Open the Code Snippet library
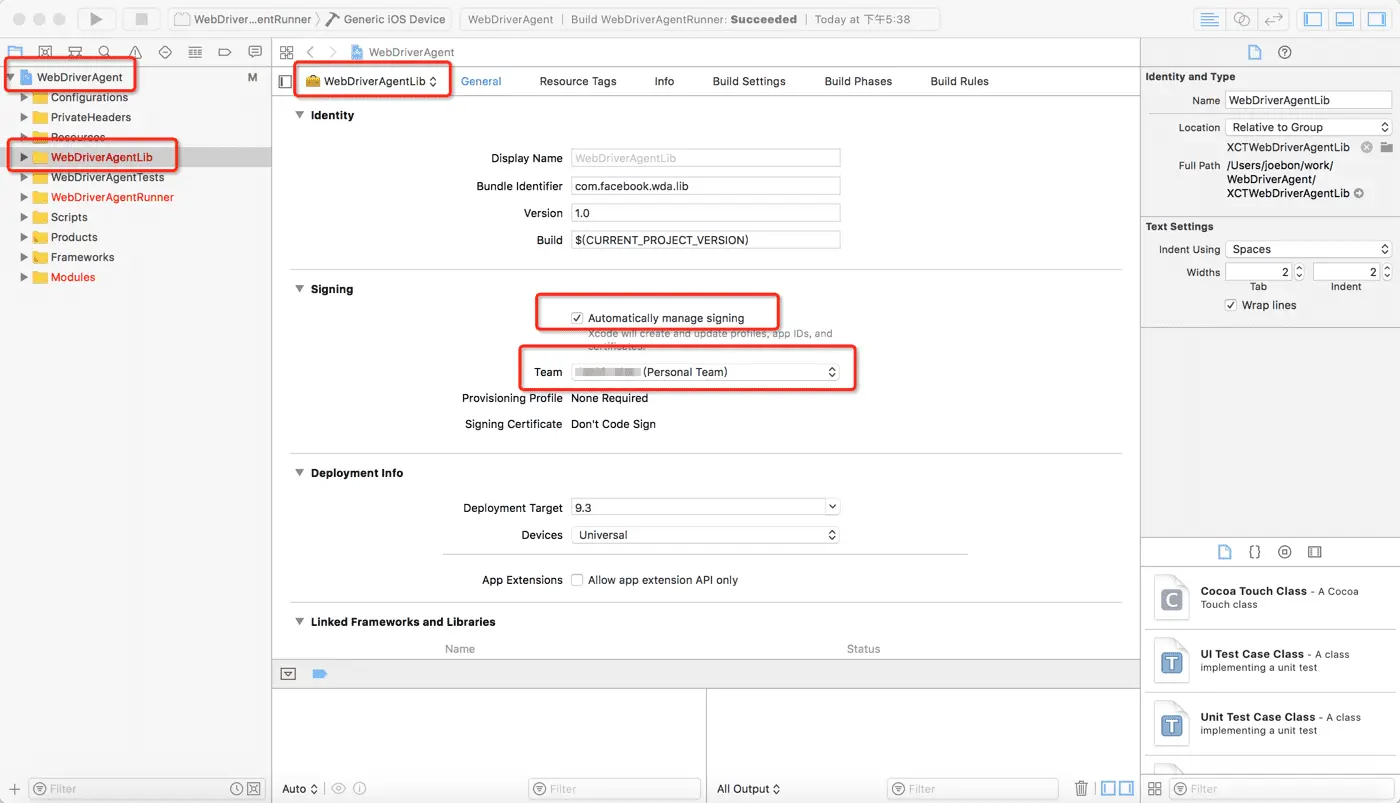Screen dimensions: 1400x803 click(1254, 552)
